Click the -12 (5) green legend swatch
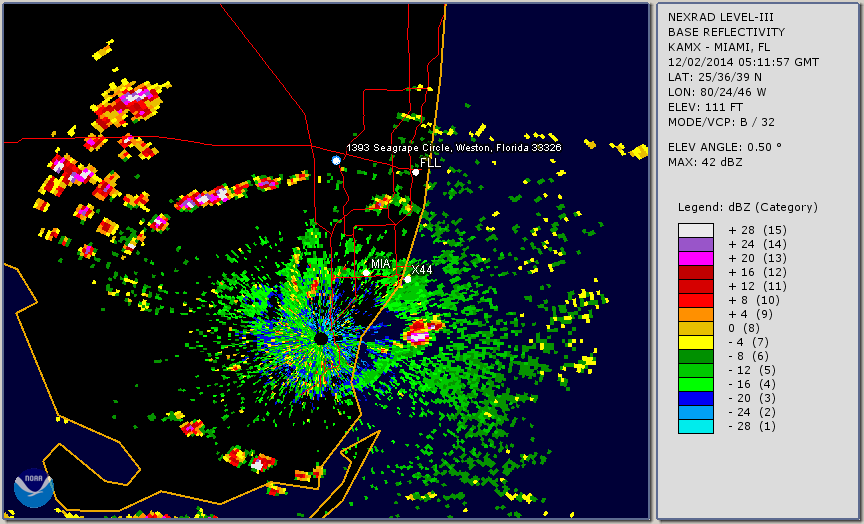This screenshot has height=524, width=864. (696, 370)
